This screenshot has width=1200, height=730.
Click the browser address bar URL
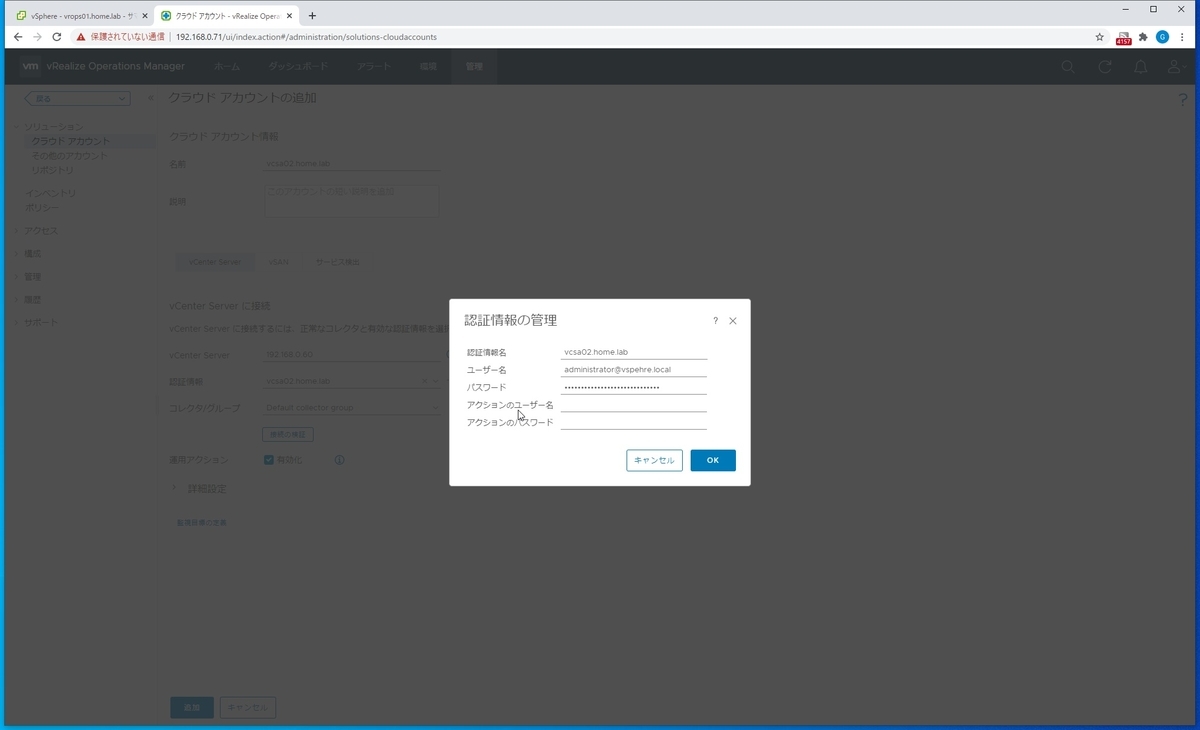pyautogui.click(x=306, y=37)
